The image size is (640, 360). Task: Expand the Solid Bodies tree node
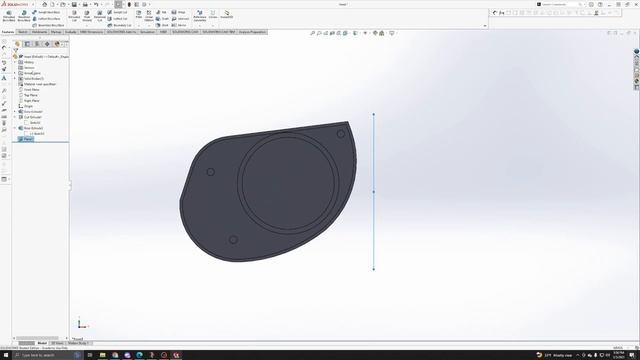pyautogui.click(x=15, y=78)
